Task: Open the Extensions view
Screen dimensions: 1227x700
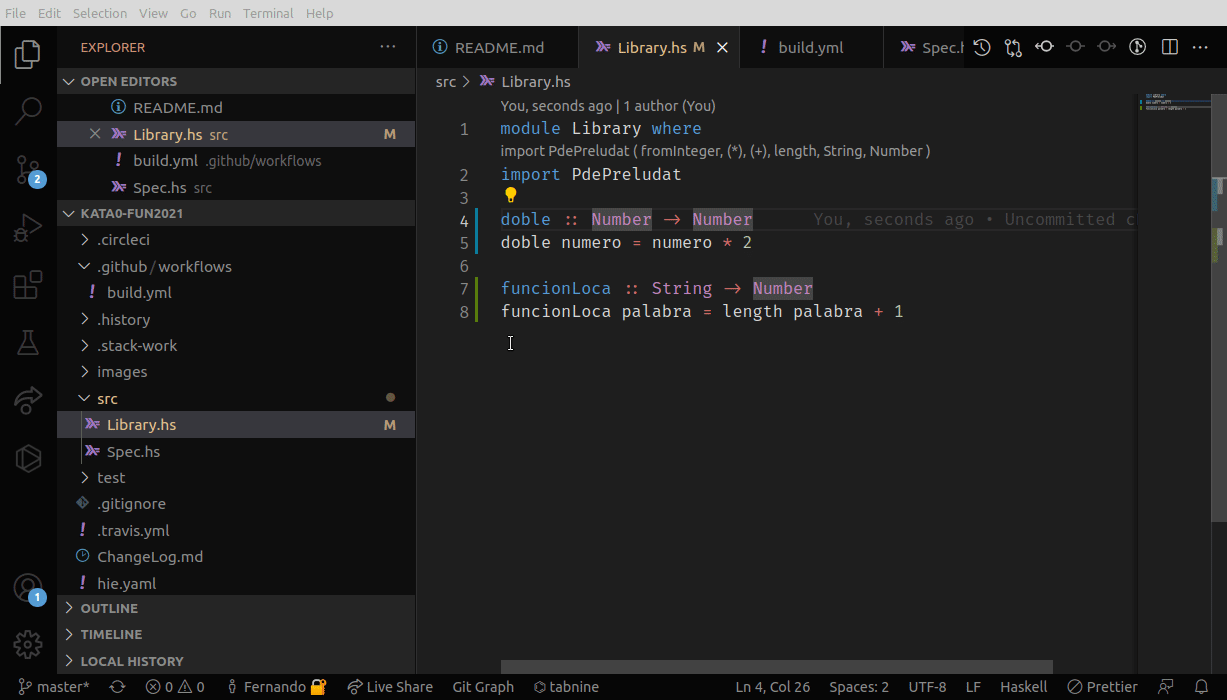Action: click(x=28, y=286)
